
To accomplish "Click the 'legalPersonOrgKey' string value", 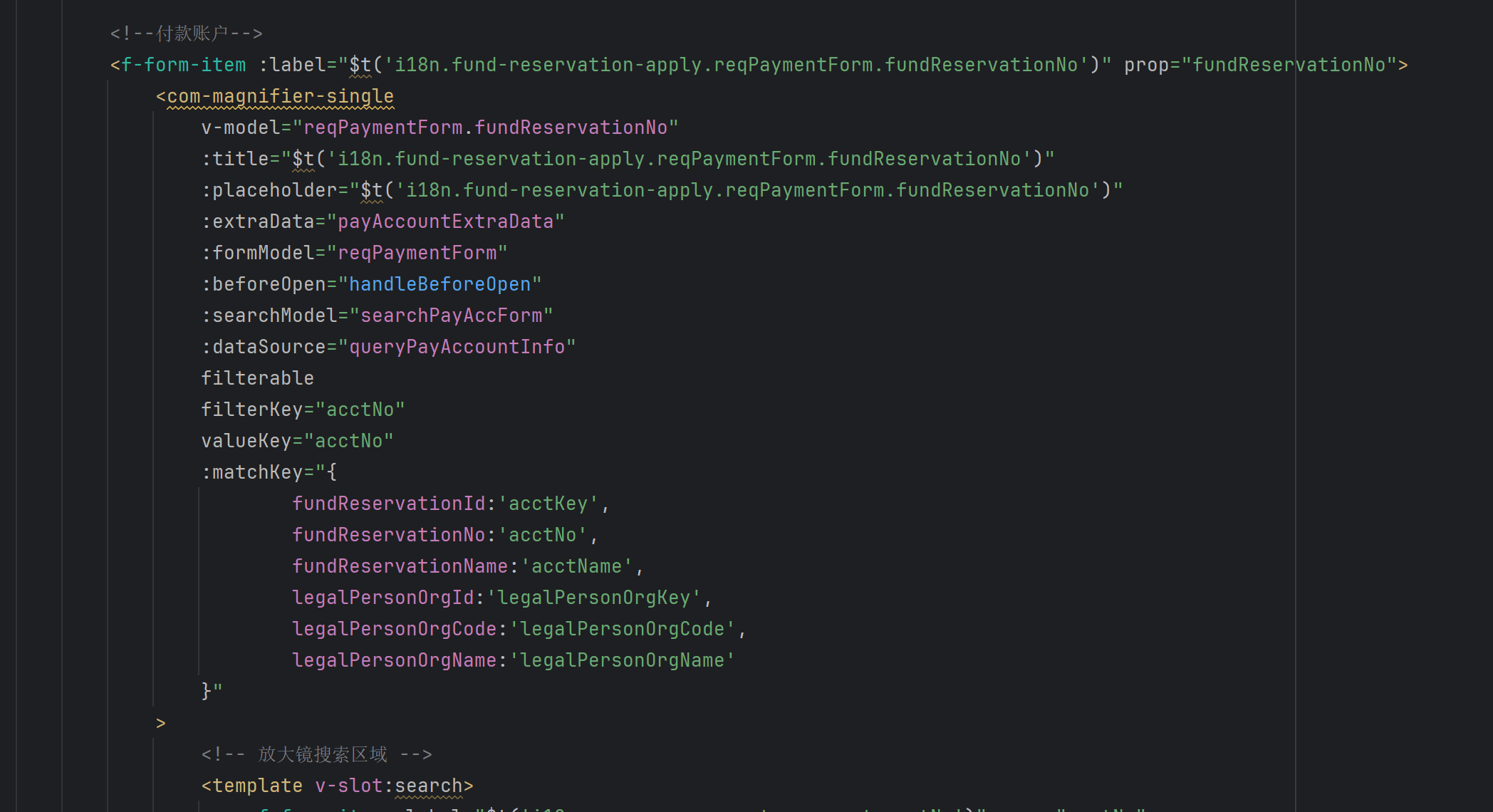I will point(593,598).
